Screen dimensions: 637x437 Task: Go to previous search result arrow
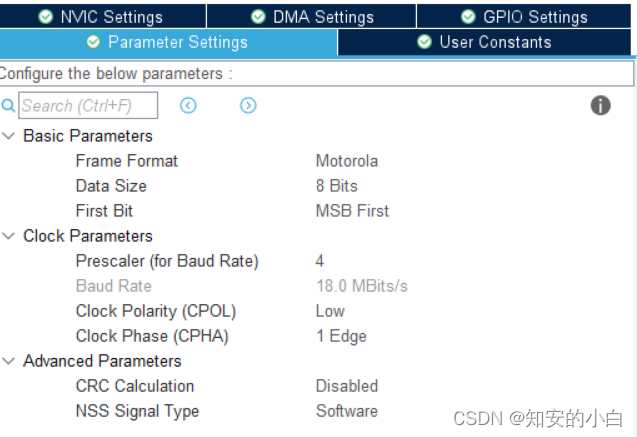click(x=188, y=106)
